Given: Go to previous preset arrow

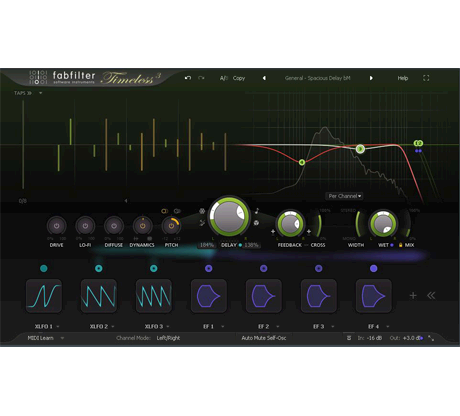Looking at the screenshot, I should point(264,78).
